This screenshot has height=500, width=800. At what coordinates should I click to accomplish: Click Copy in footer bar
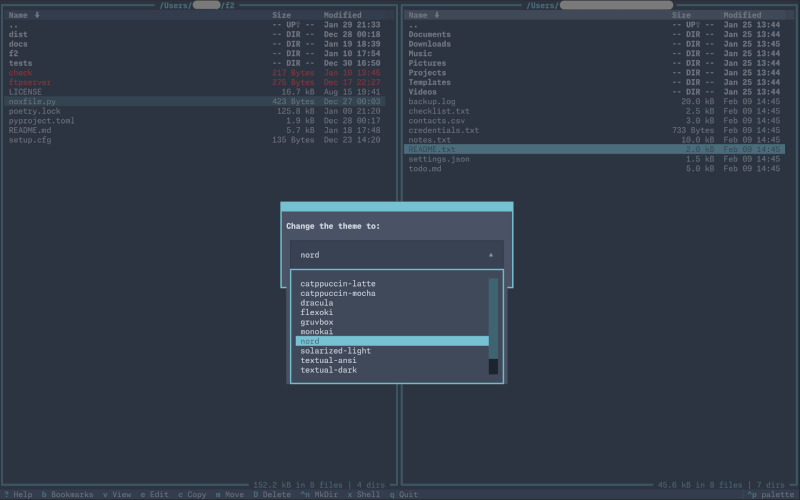pos(192,494)
